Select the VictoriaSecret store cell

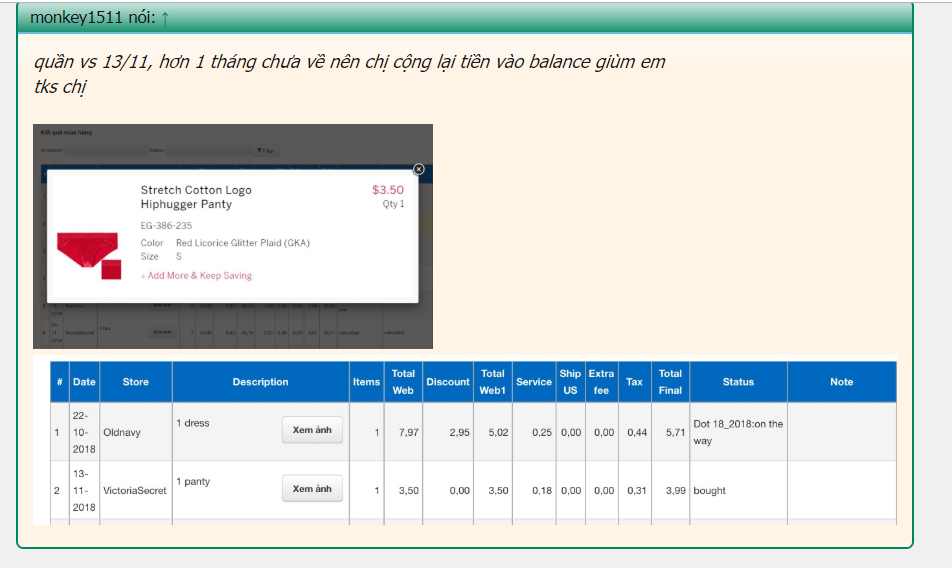click(135, 491)
